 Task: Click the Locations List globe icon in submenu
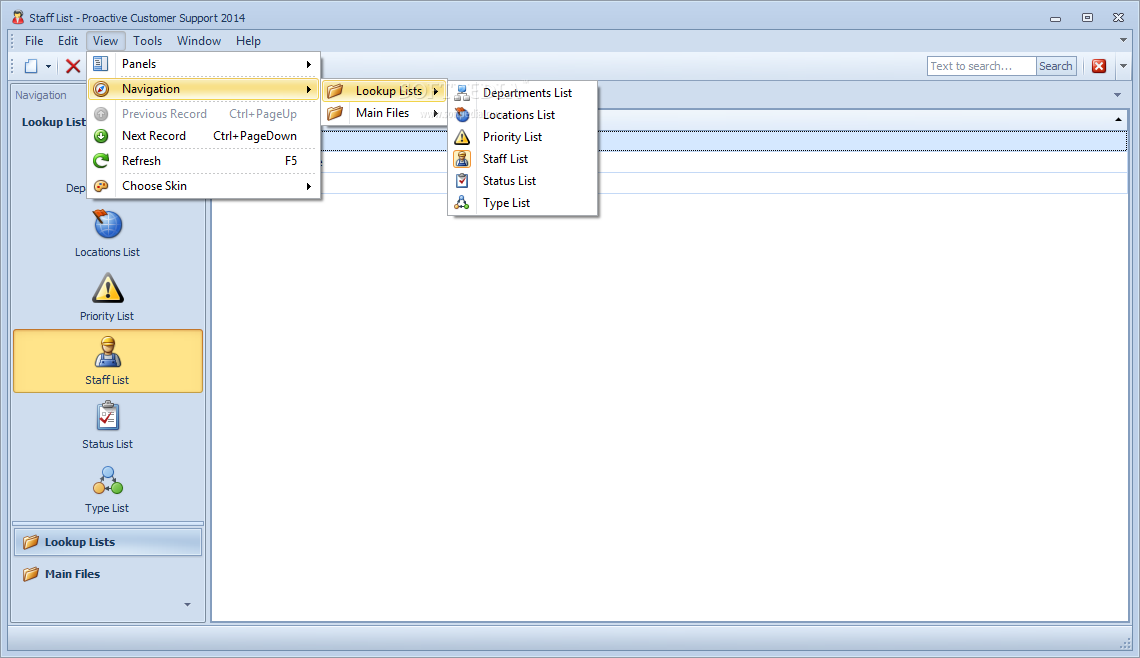click(462, 115)
